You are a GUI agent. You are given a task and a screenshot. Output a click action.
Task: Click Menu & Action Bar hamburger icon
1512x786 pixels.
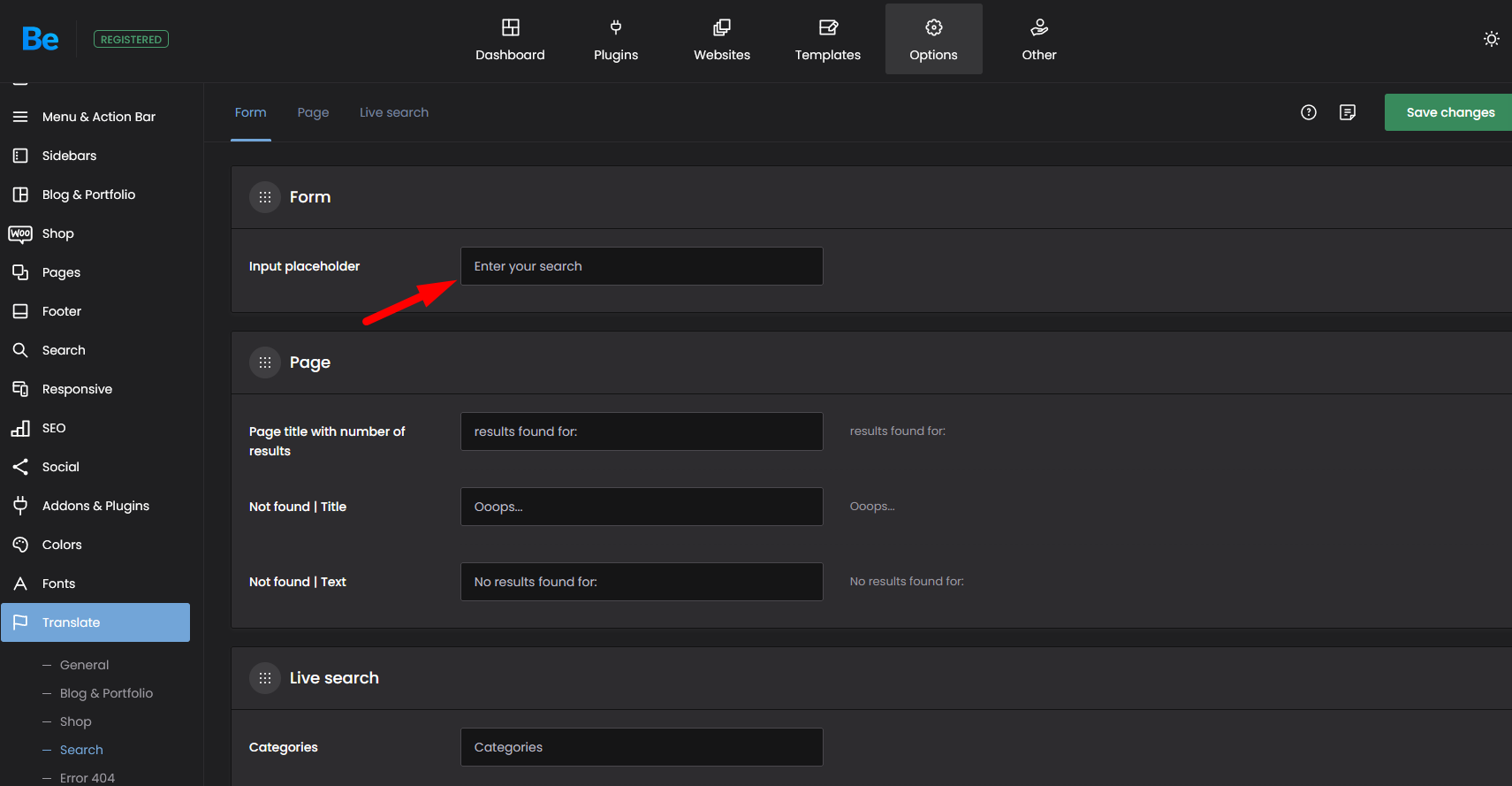coord(20,117)
